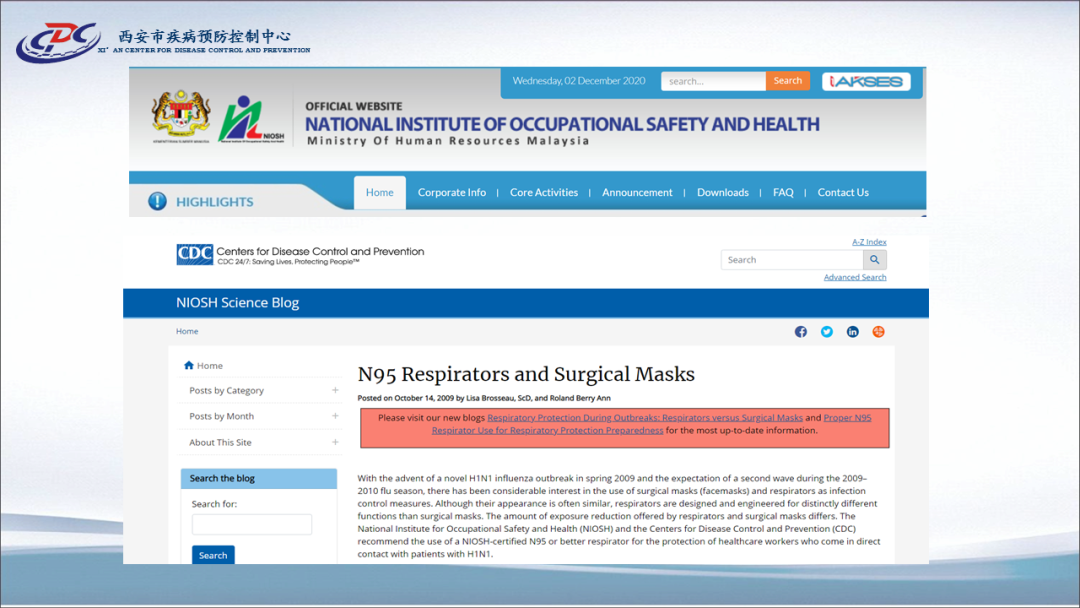
Task: Open the Advanced Search link
Action: (x=855, y=277)
